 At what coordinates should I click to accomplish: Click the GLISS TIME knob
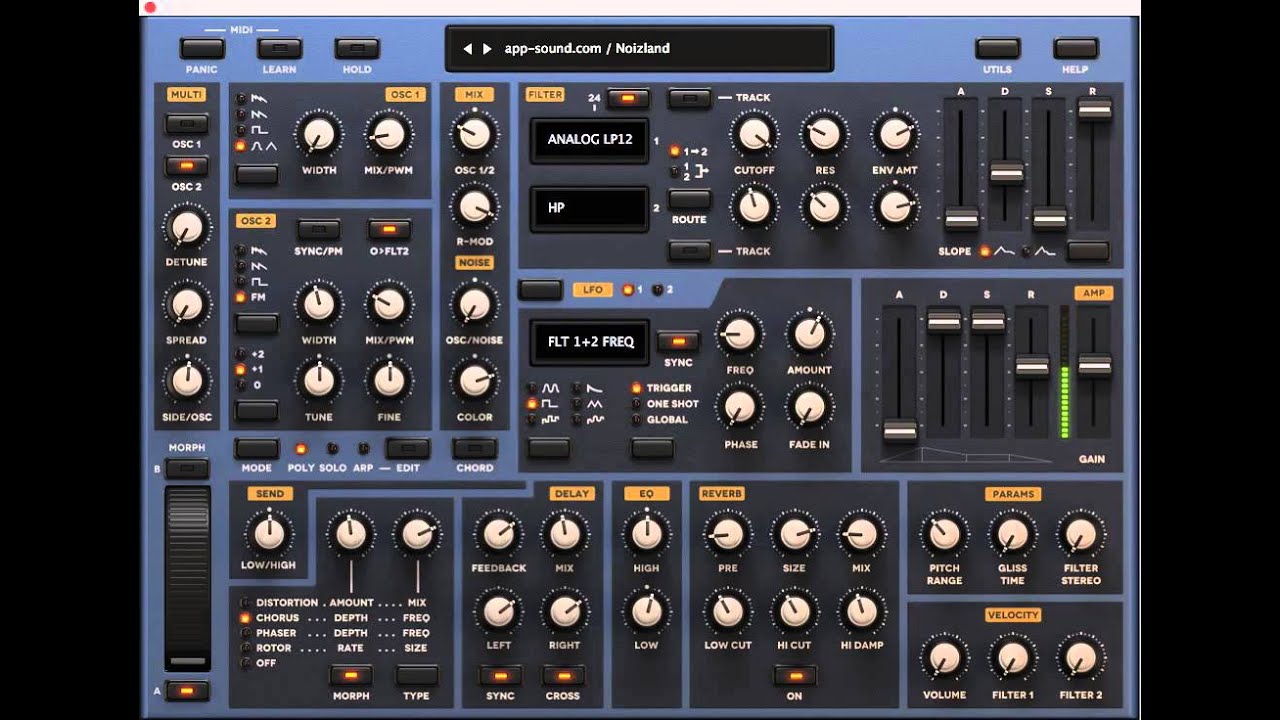(1012, 535)
